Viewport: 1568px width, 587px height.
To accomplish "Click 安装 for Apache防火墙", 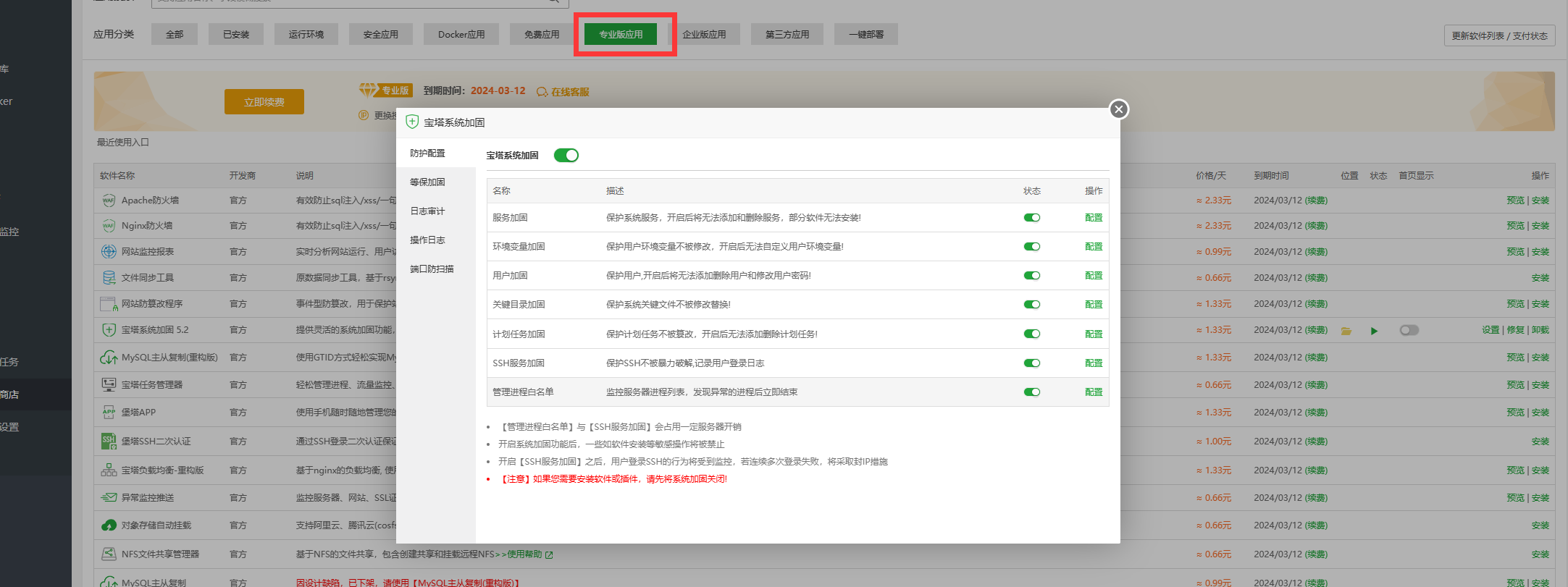I will (1540, 200).
